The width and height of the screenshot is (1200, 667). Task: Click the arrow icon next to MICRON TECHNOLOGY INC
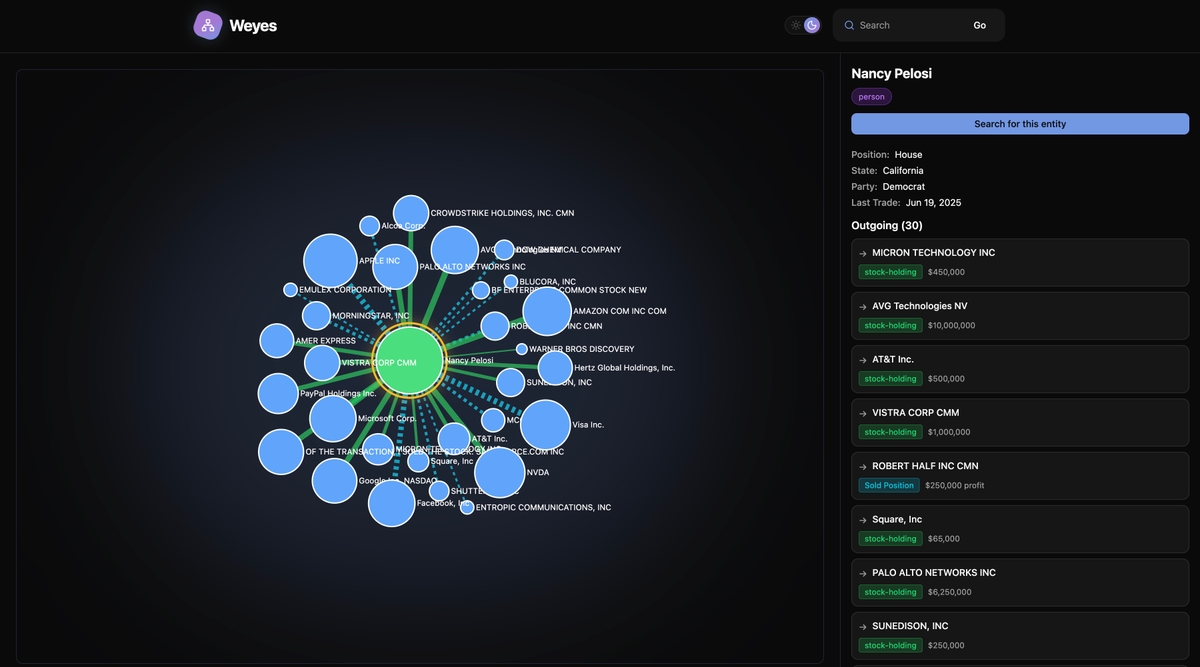(862, 253)
